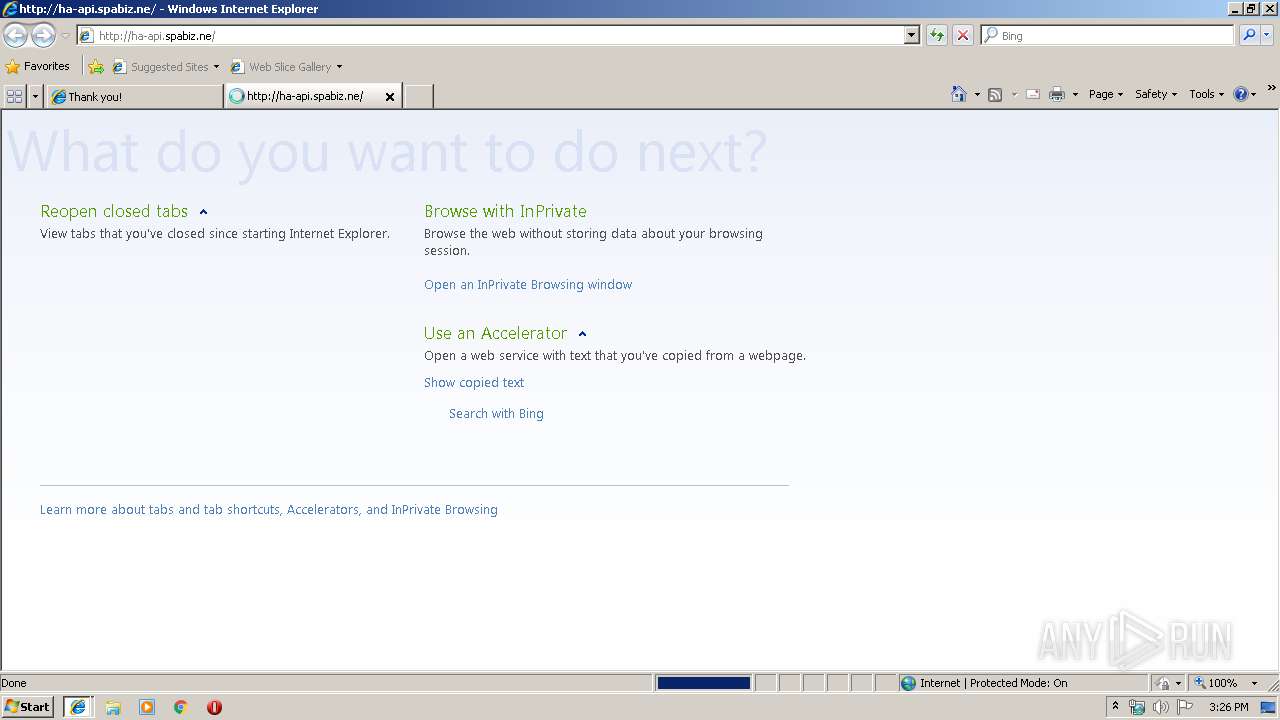Expand the Home button dropdown
Screen dimensions: 1280x720
pyautogui.click(x=977, y=94)
